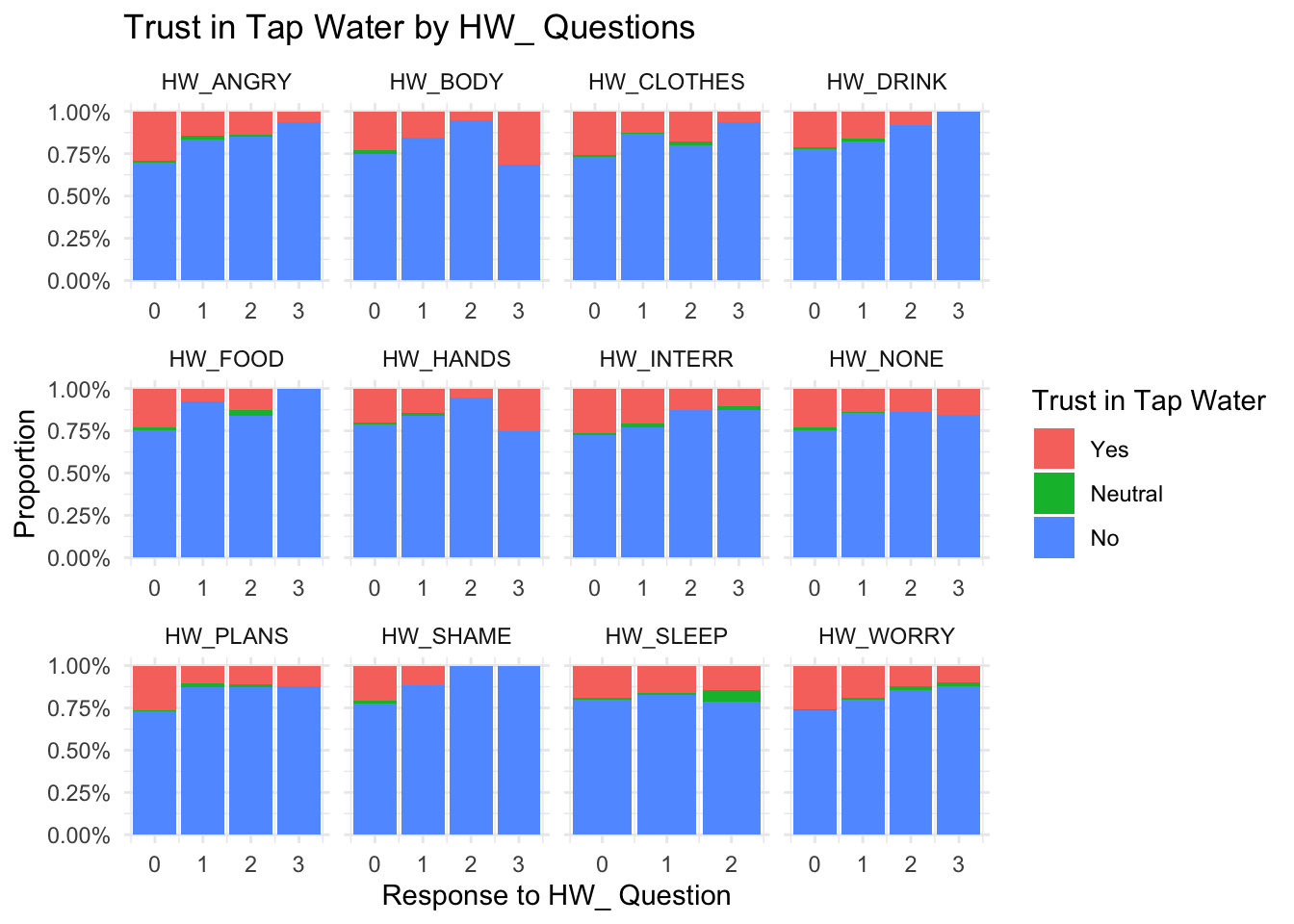1294x924 pixels.
Task: Click the green segment in HW_SLEEP bar 2
Action: [732, 696]
